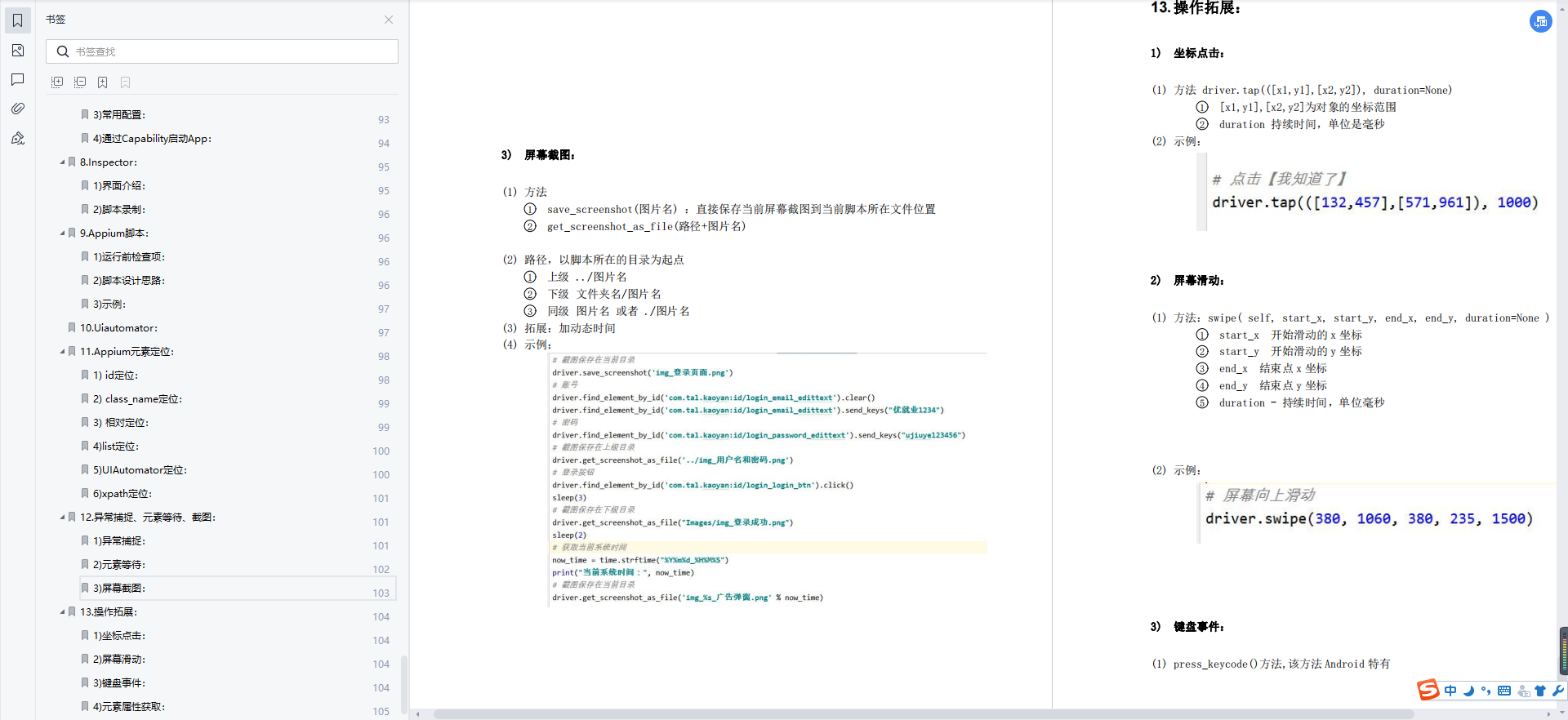This screenshot has width=1568, height=720.
Task: Go to bookmark 3) 相对定位
Action: pos(121,423)
